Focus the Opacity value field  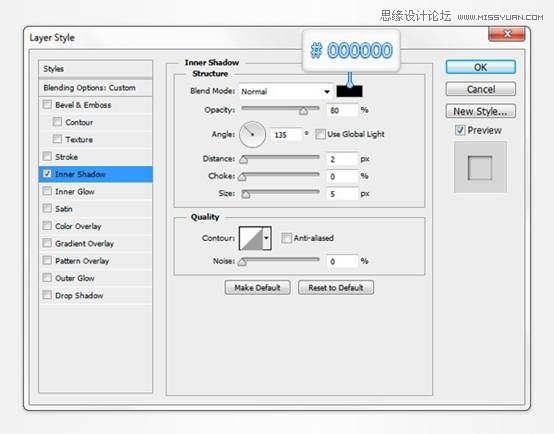click(x=342, y=110)
